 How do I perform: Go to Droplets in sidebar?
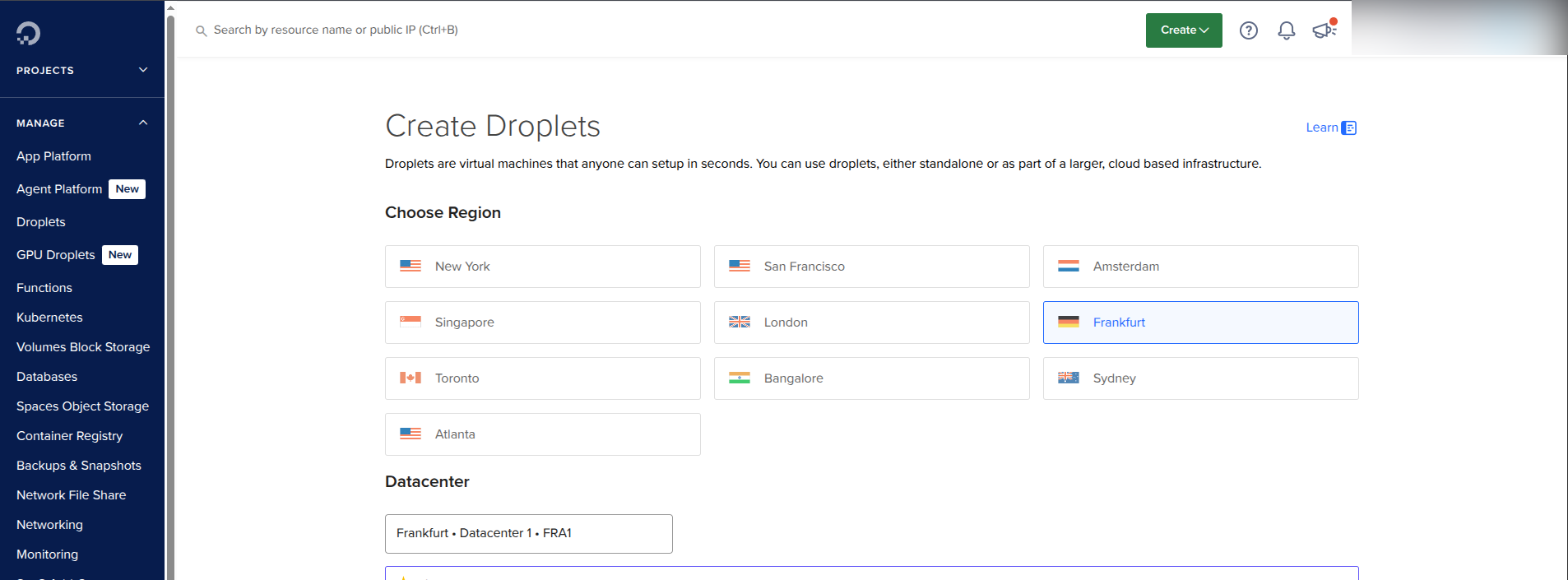[41, 222]
